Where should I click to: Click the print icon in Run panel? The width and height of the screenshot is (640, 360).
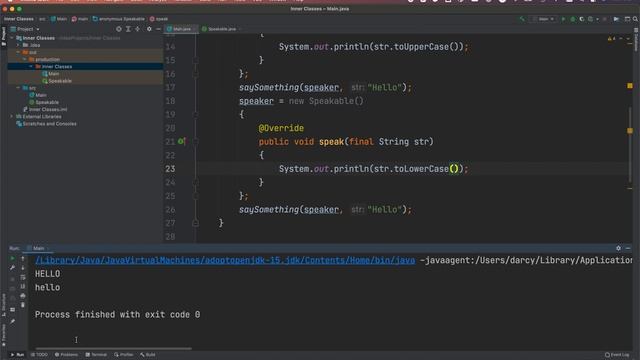click(x=23, y=296)
